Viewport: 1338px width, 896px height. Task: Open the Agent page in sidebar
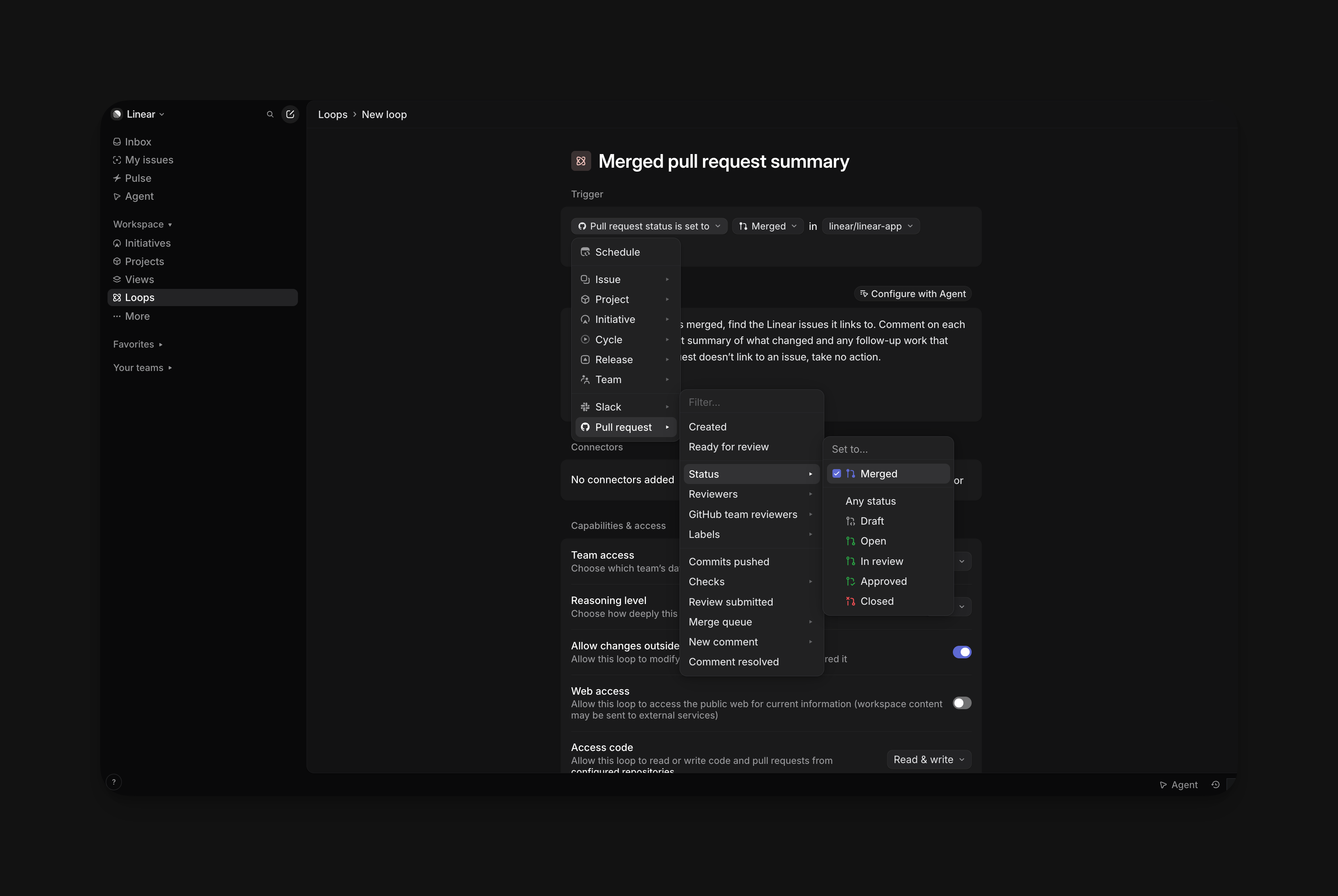point(202,196)
